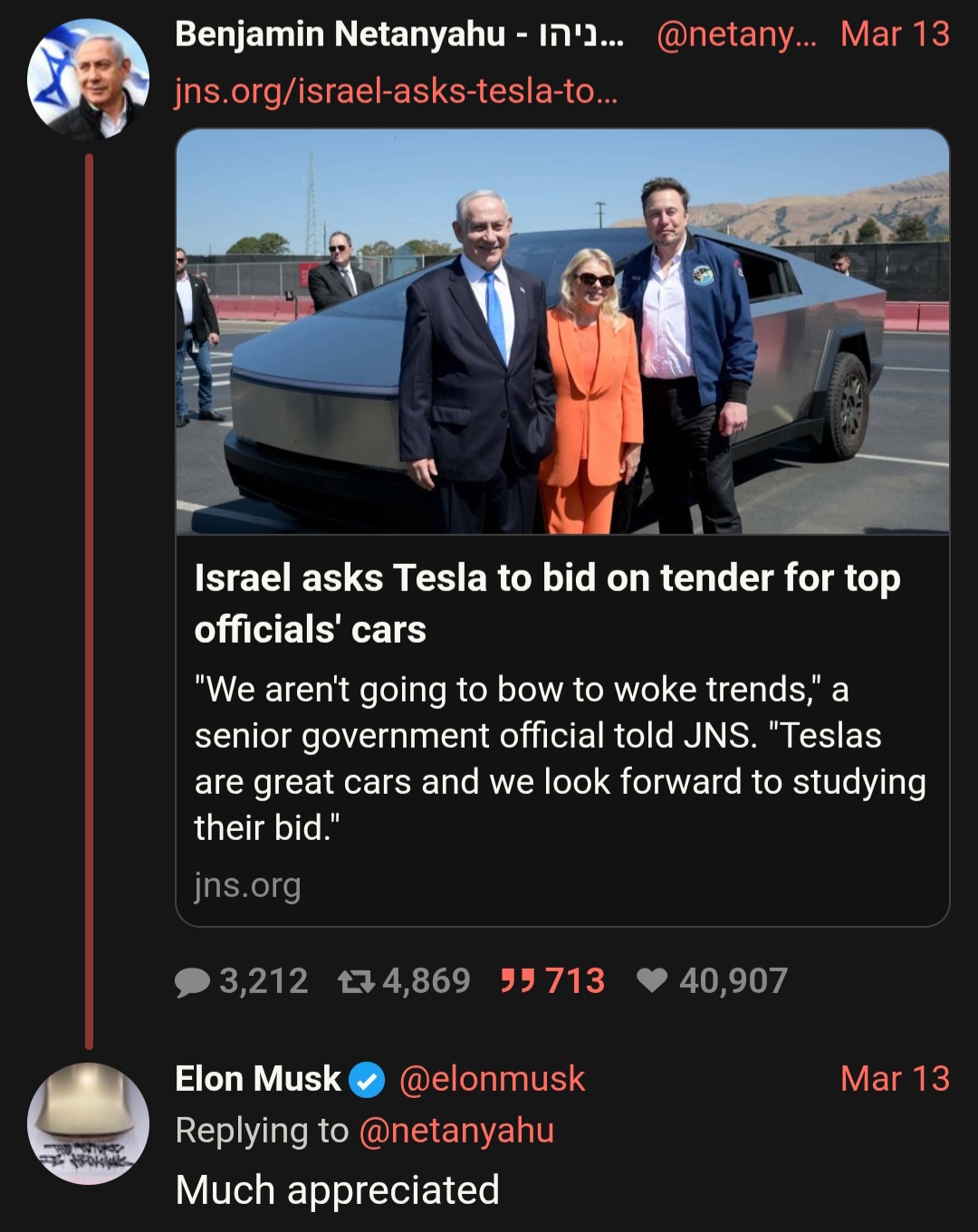
Task: Open Netanyahu tweet's Mar 13 timestamp
Action: pos(895,34)
